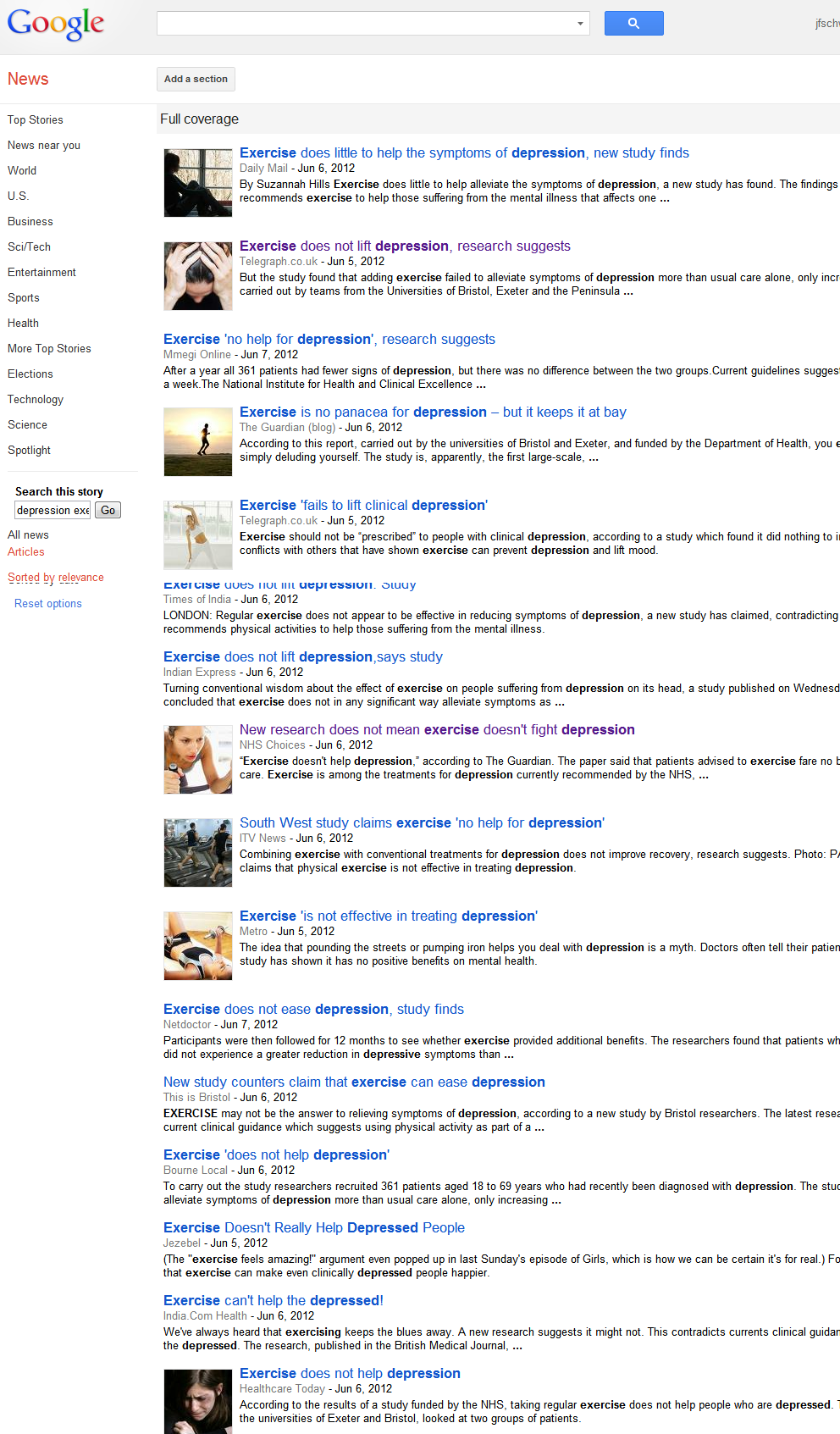Image resolution: width=840 pixels, height=1434 pixels.
Task: Open the ITV News treadmill thumbnail
Action: tap(198, 853)
